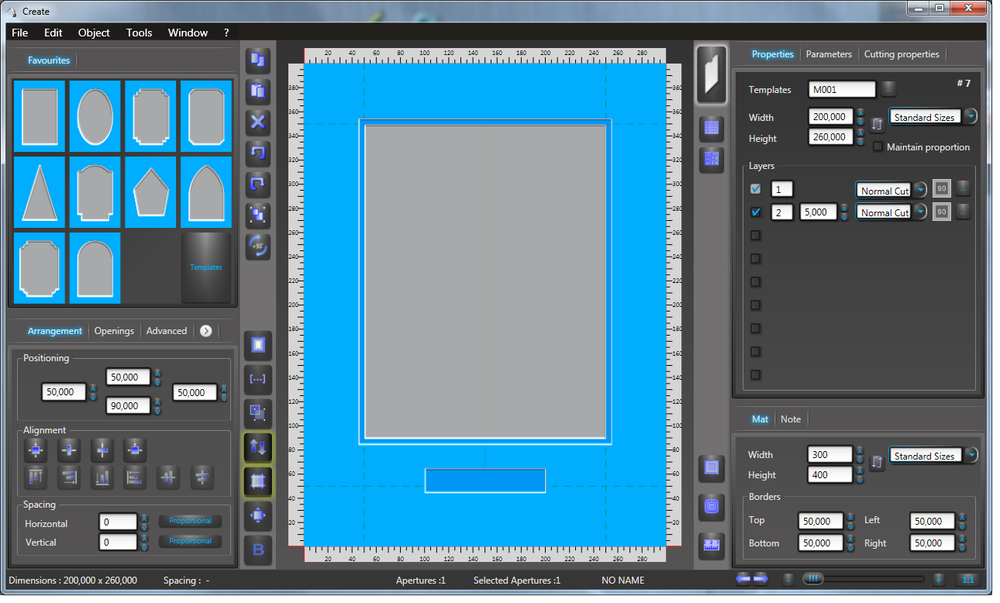Click the redo arrow icon
This screenshot has width=1000, height=603.
tap(258, 184)
